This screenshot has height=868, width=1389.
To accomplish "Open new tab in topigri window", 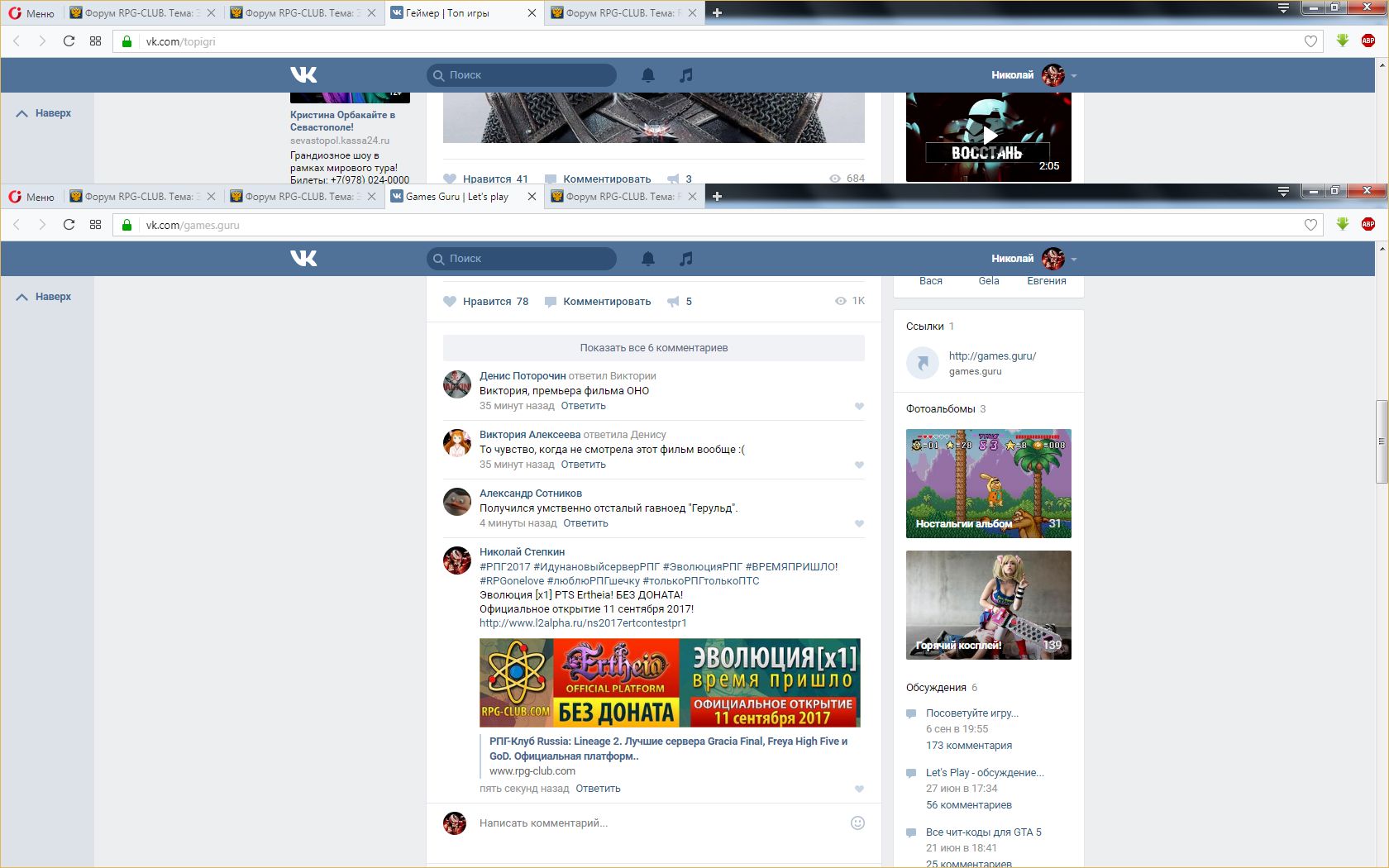I will click(717, 13).
